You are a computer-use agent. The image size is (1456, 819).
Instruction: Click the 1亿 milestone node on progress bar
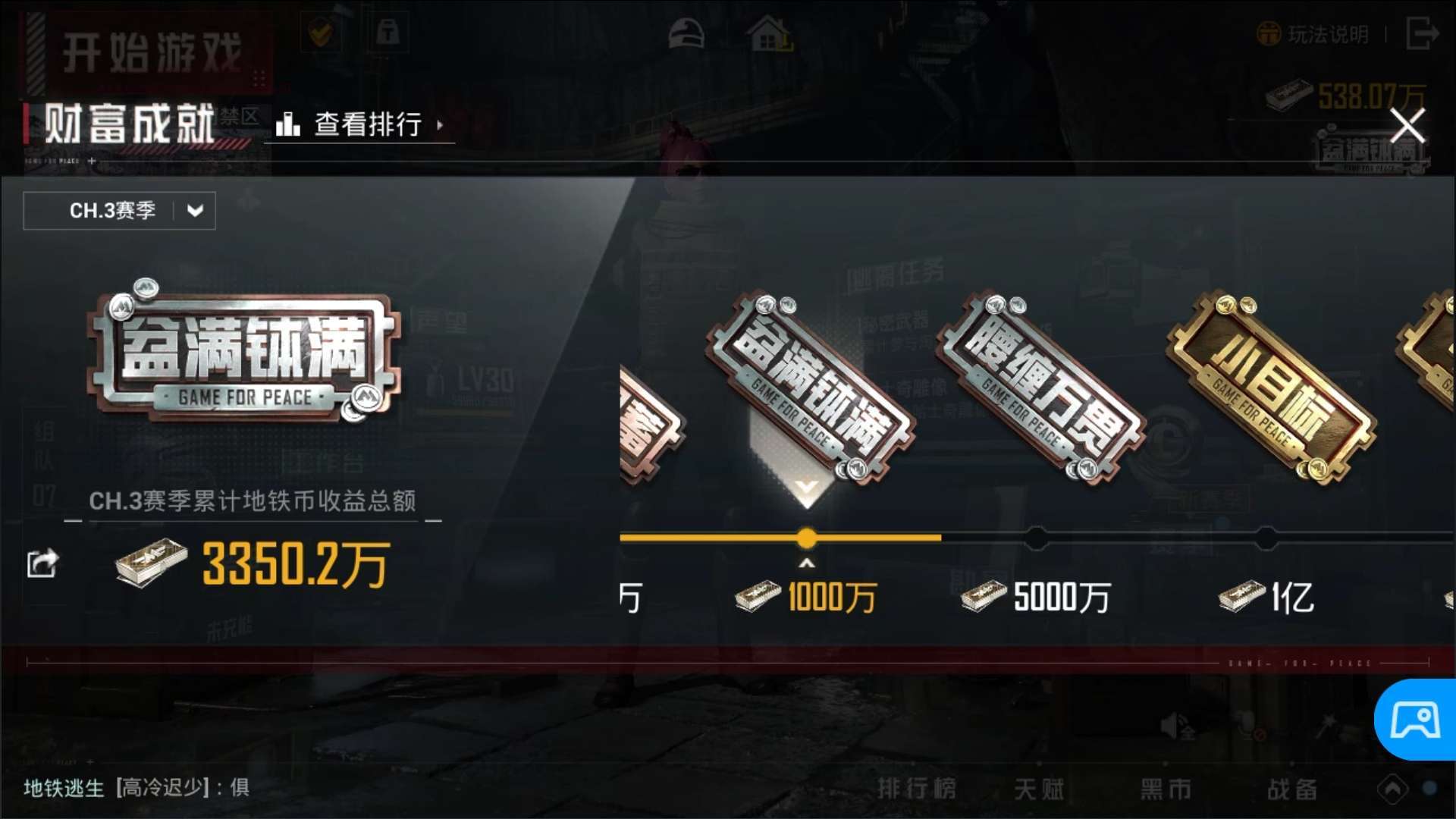(x=1266, y=538)
